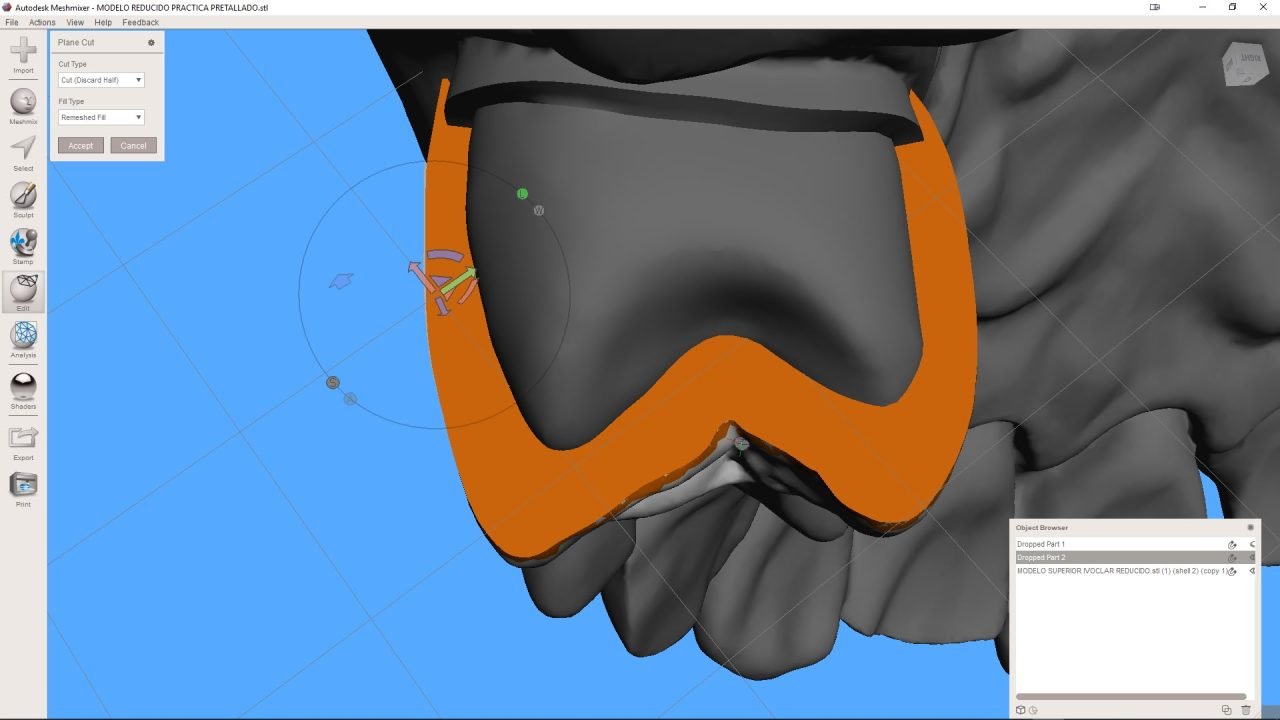Duplicate selected object in Object Browser
This screenshot has width=1280, height=720.
click(1226, 710)
